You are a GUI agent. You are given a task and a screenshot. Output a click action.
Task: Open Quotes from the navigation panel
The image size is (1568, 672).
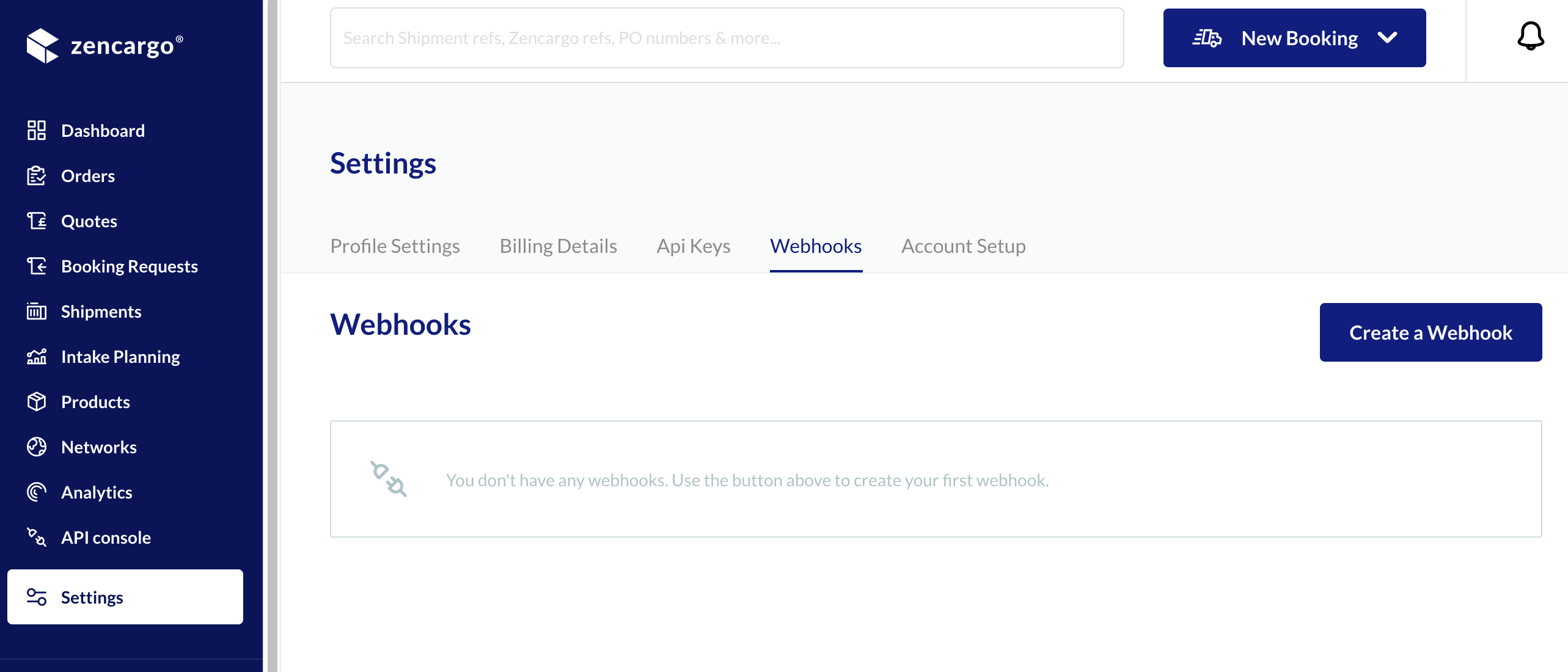tap(89, 221)
